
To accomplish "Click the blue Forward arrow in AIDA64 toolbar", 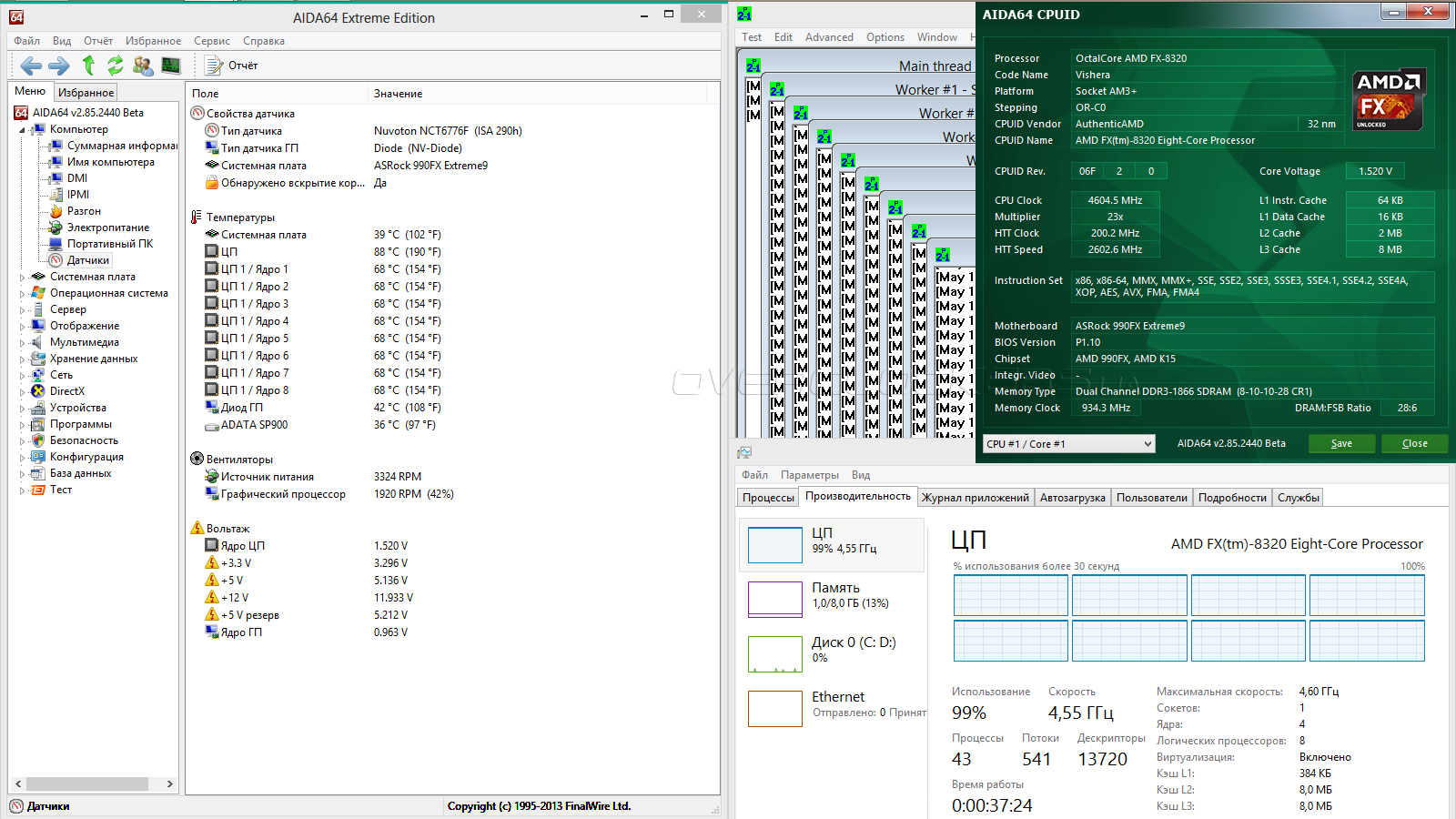I will pos(59,66).
